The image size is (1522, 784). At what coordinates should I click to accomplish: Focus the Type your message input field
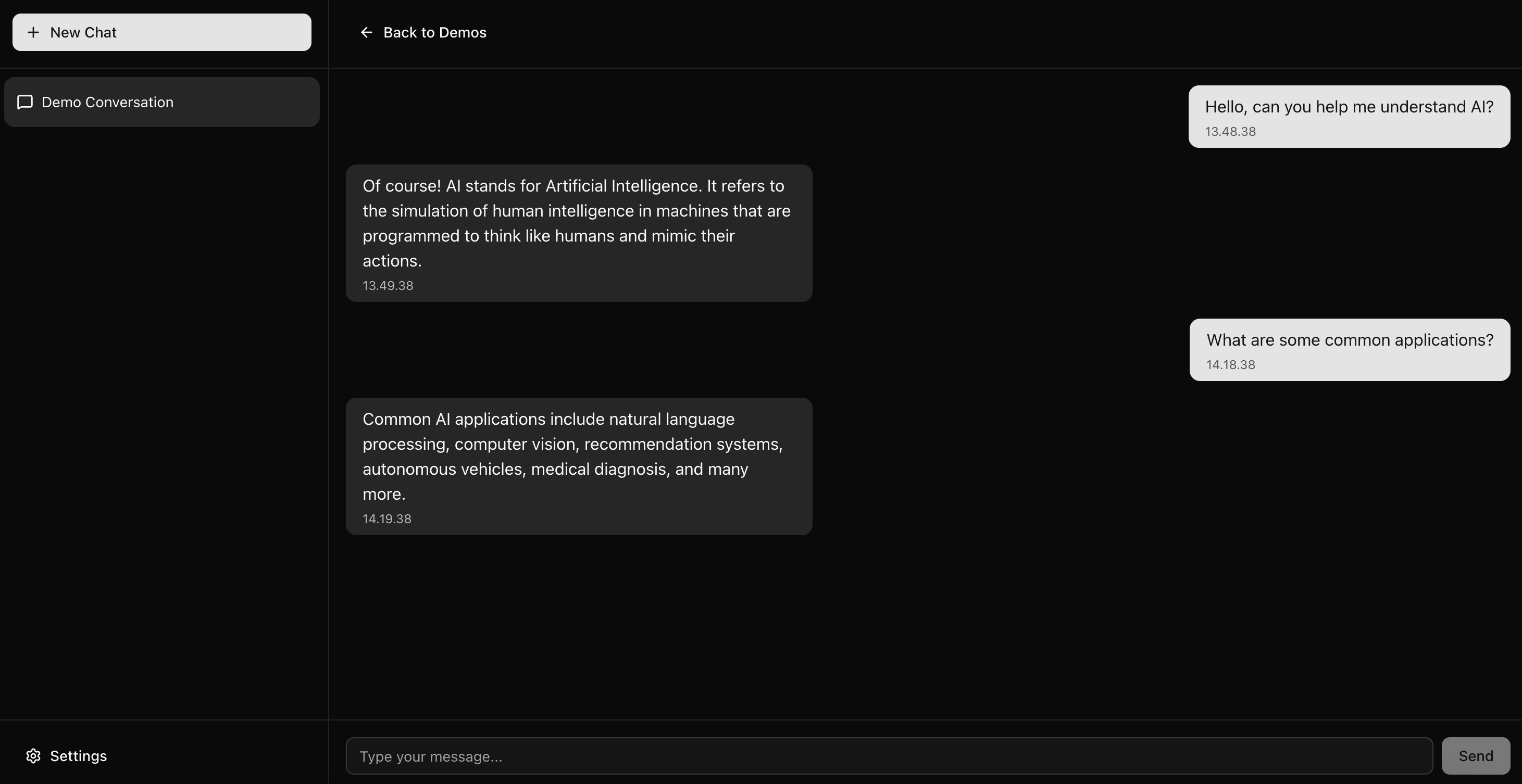pyautogui.click(x=889, y=756)
